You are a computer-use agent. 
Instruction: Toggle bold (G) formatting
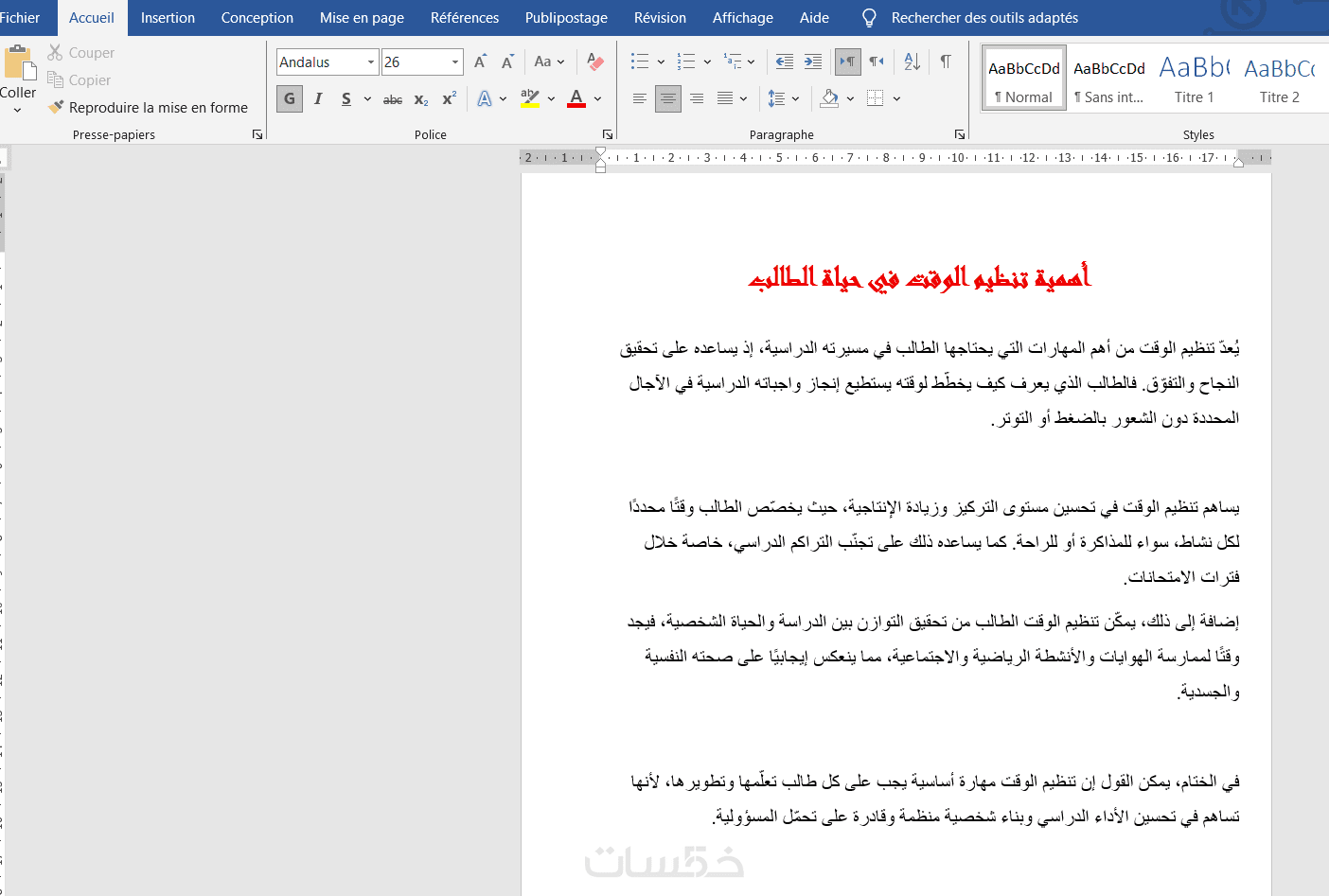click(290, 98)
